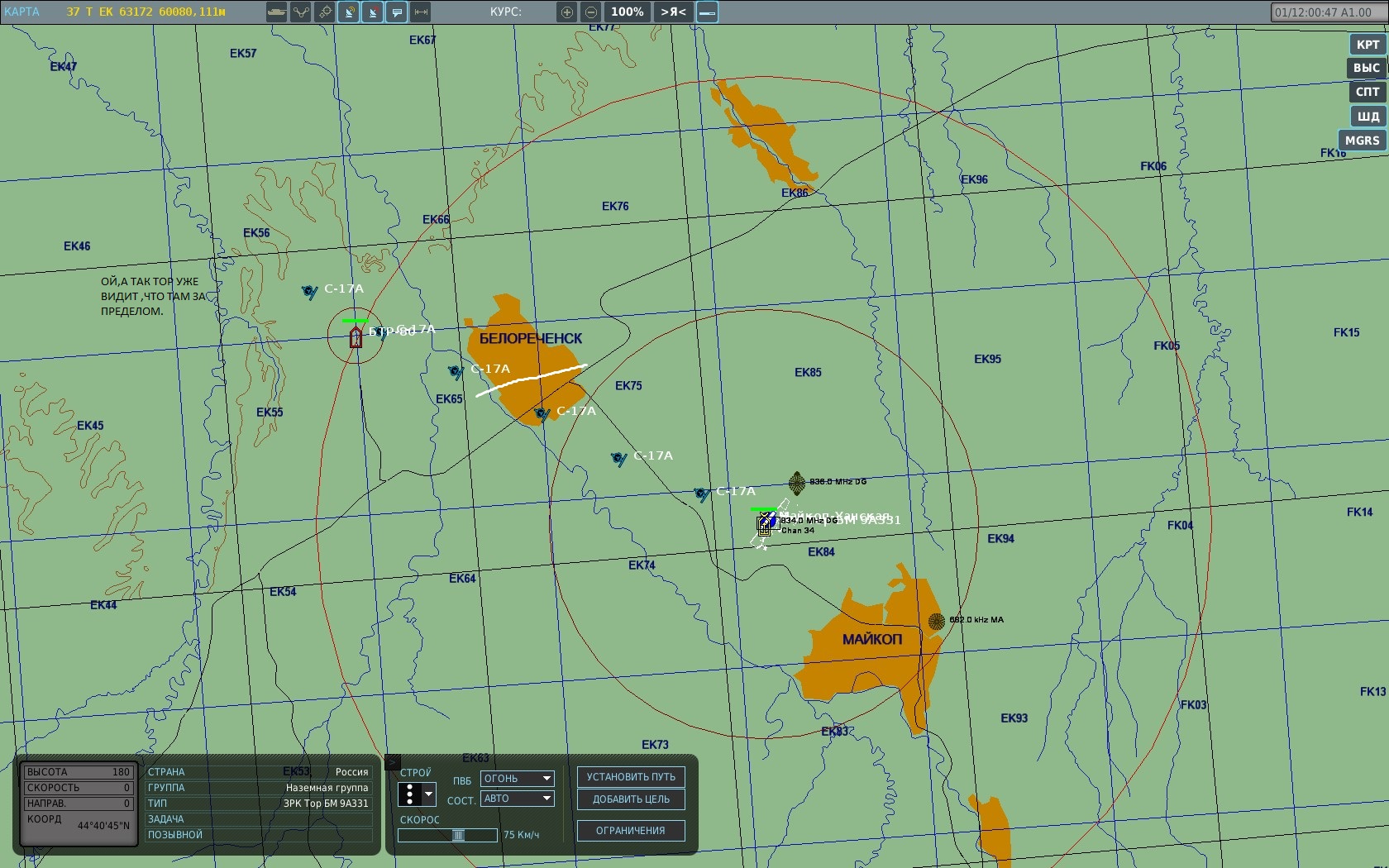
Task: Click the target crosshair icon in toolbar
Action: point(325,12)
